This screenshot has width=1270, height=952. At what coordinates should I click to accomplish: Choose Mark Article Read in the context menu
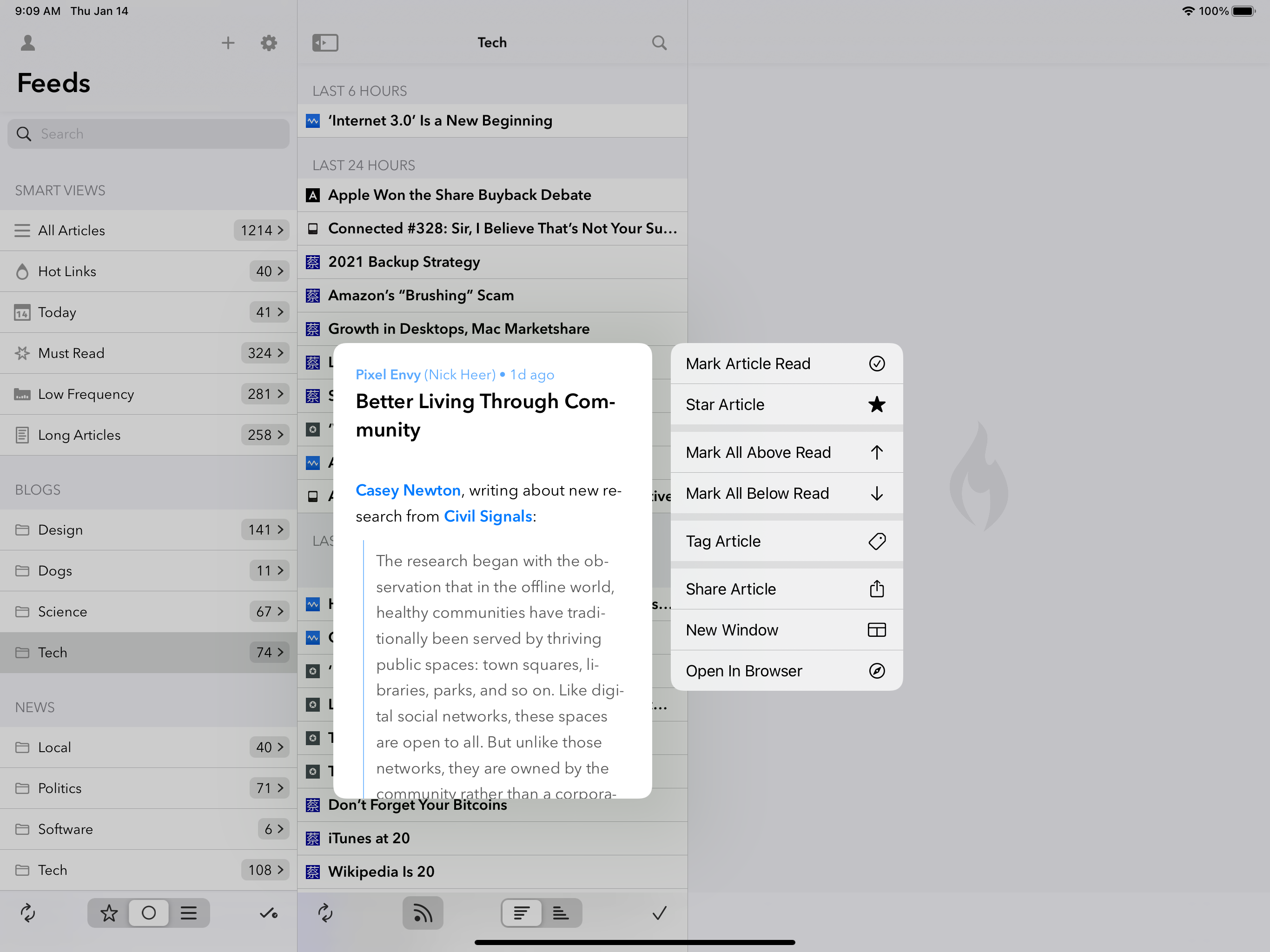786,364
